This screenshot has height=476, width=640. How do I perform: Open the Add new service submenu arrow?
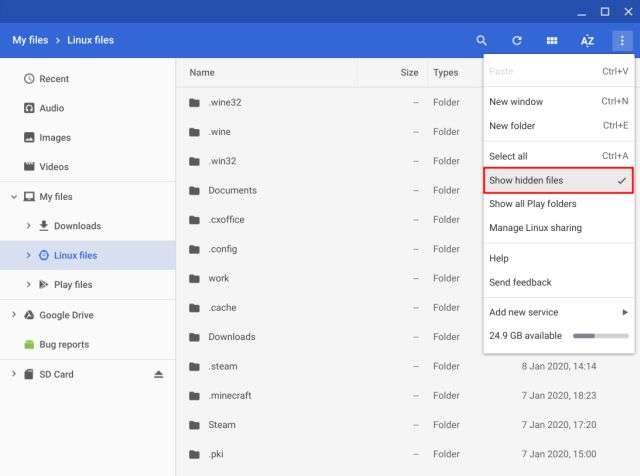click(x=625, y=312)
